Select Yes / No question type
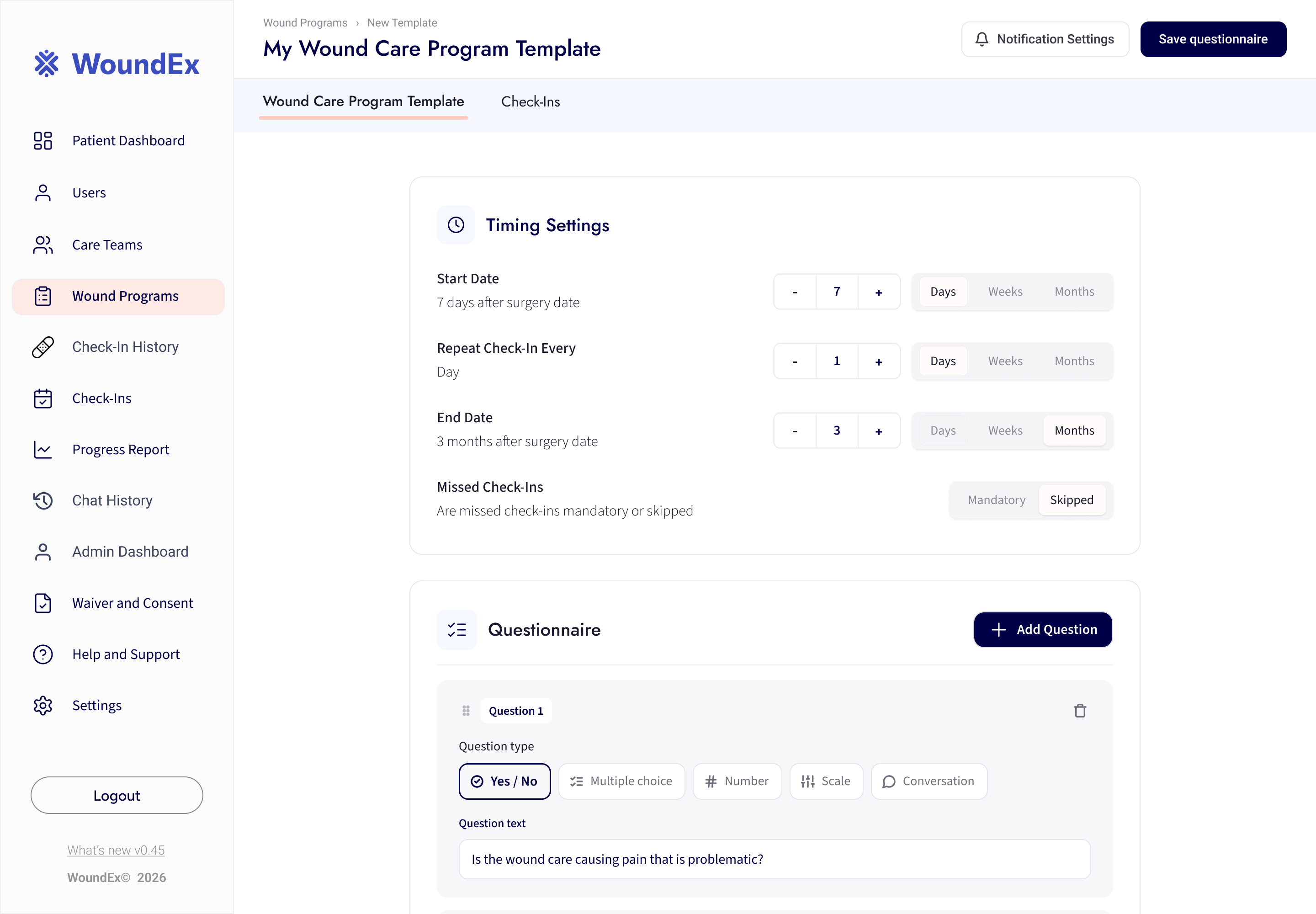This screenshot has height=914, width=1316. [504, 781]
